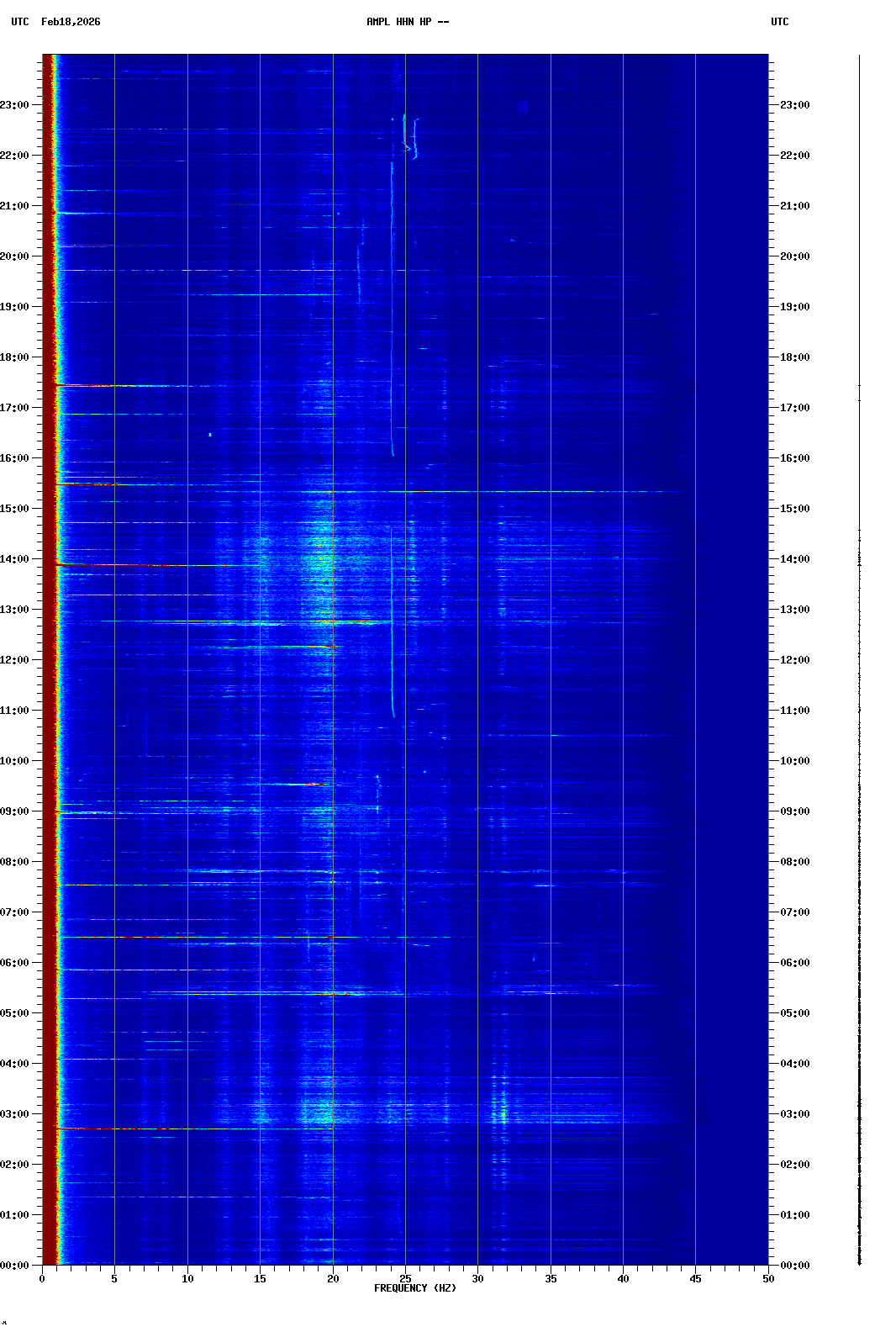Click the 50 tick on frequency axis

pos(768,1279)
